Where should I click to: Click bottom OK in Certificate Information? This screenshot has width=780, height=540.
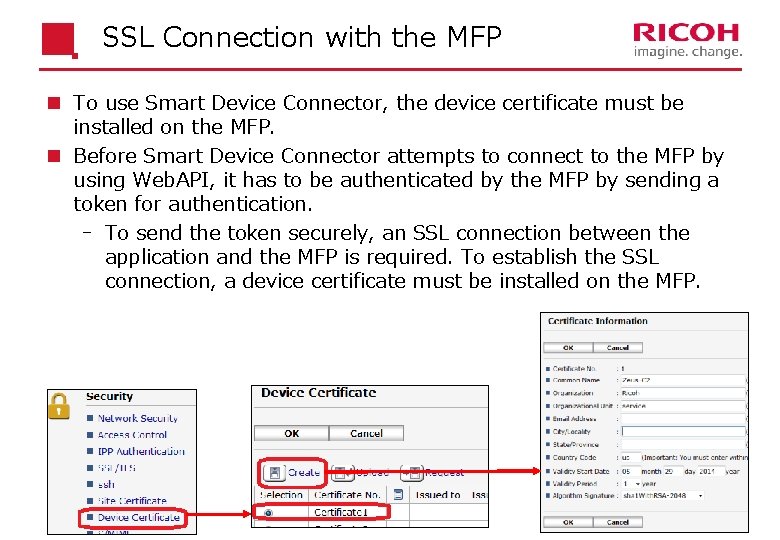(568, 522)
